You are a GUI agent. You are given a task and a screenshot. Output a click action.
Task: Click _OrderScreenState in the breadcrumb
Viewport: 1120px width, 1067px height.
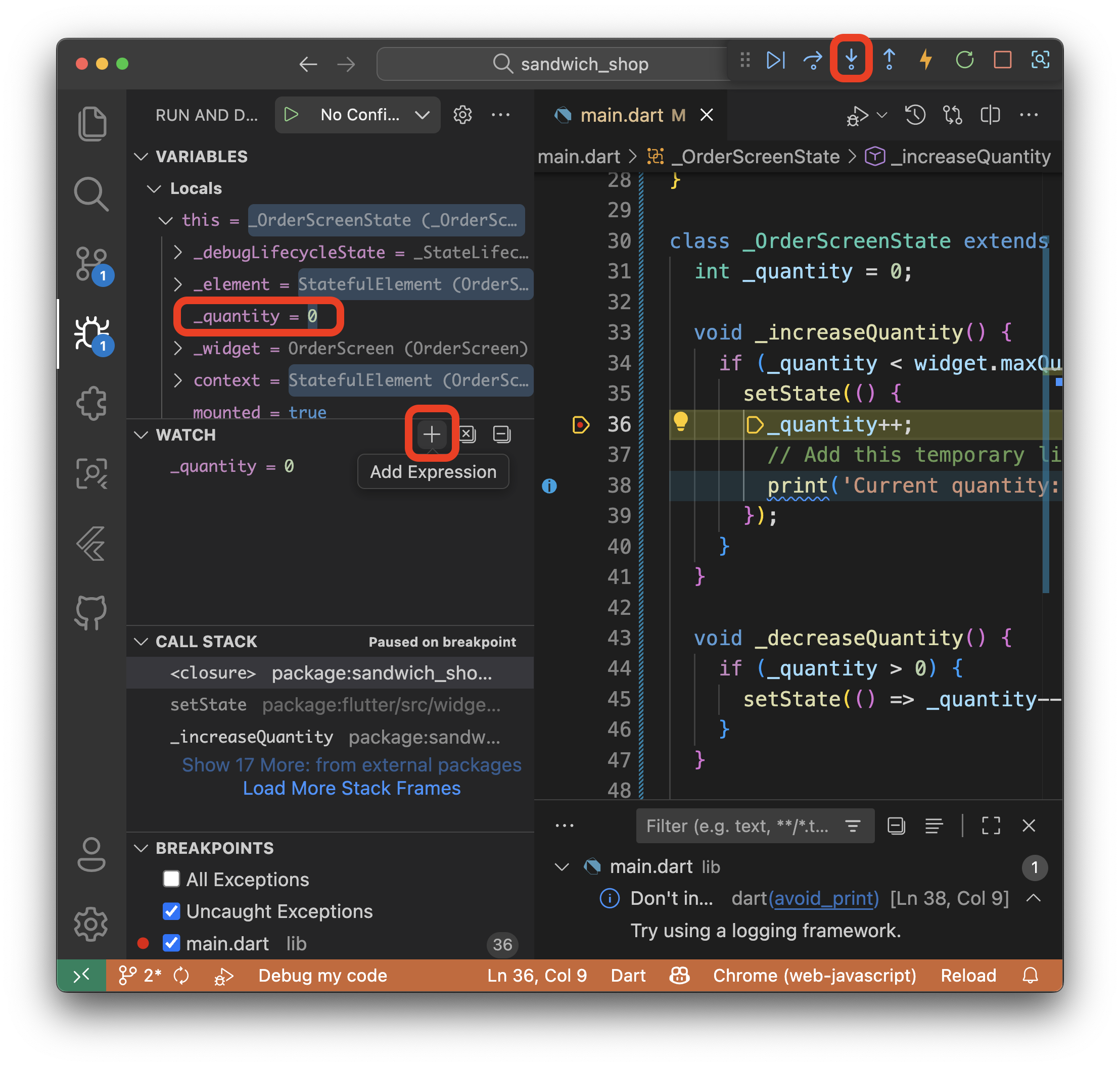click(x=755, y=157)
